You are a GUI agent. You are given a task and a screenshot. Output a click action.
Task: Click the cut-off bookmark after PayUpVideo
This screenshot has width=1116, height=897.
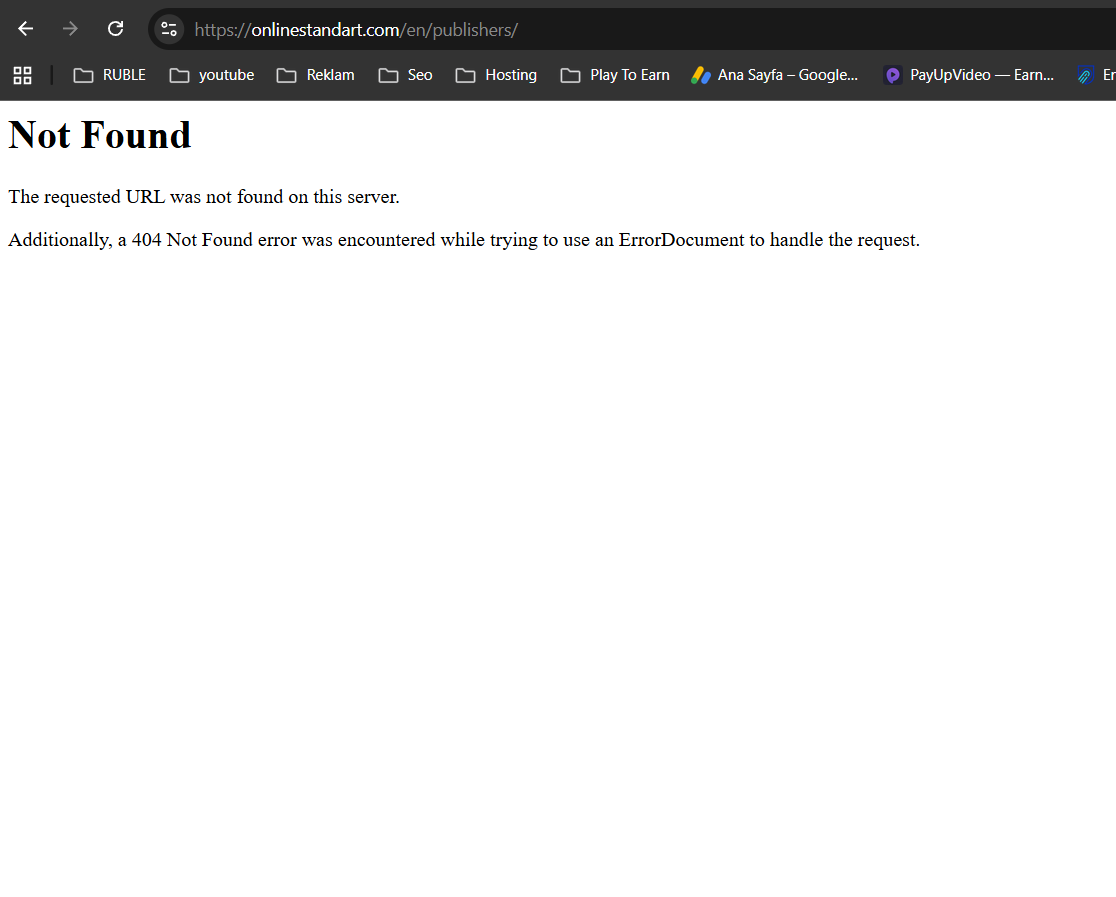tap(1096, 75)
